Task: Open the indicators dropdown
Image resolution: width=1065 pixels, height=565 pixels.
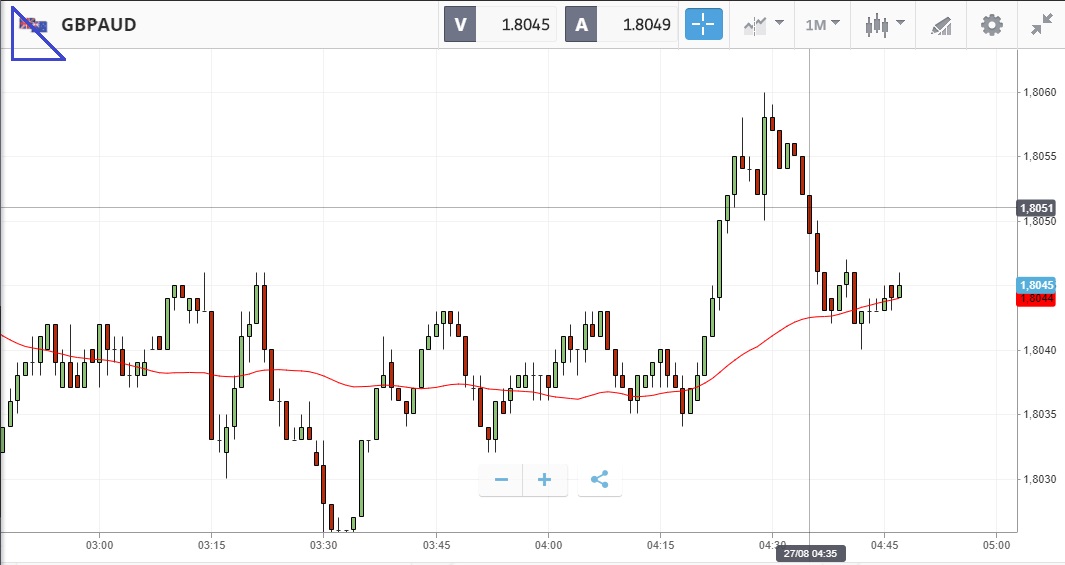Action: coord(763,25)
